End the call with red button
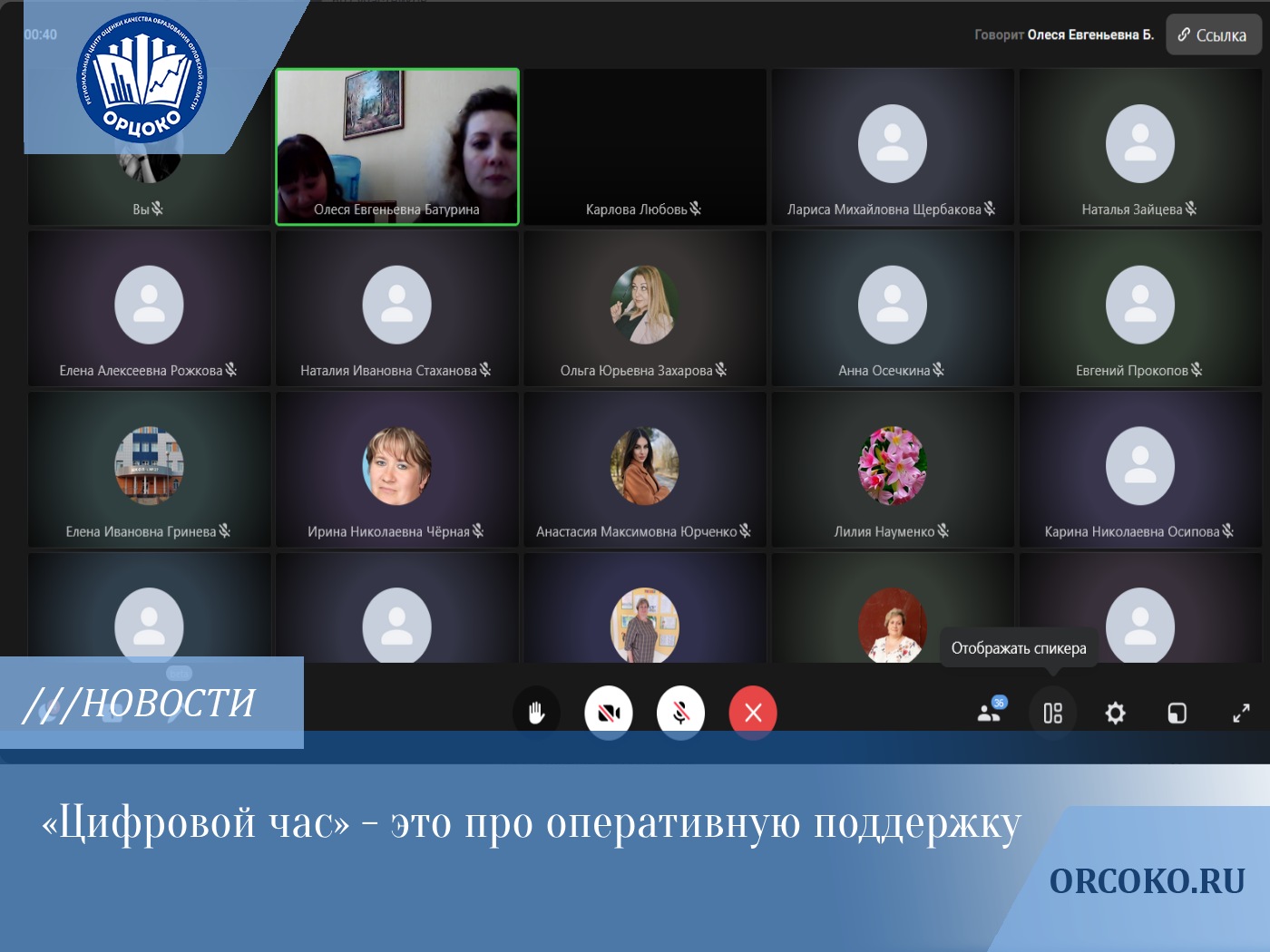The image size is (1270, 952). click(x=753, y=713)
